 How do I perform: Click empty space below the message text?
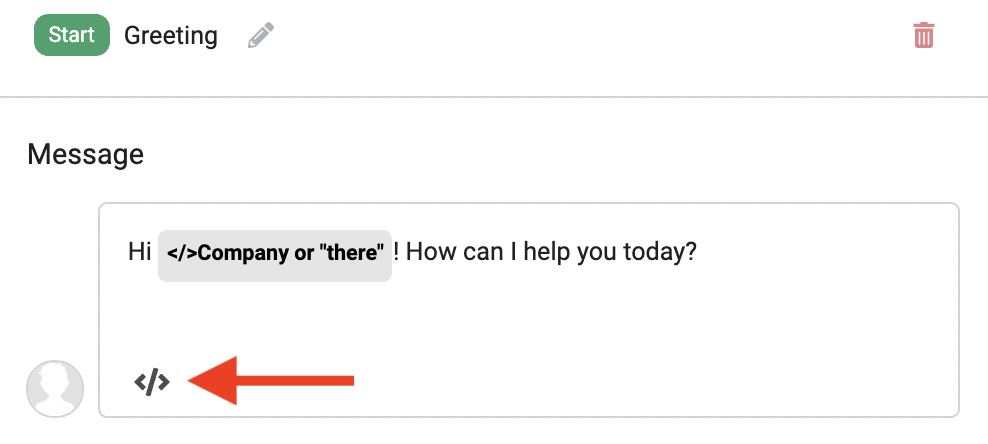pos(529,321)
